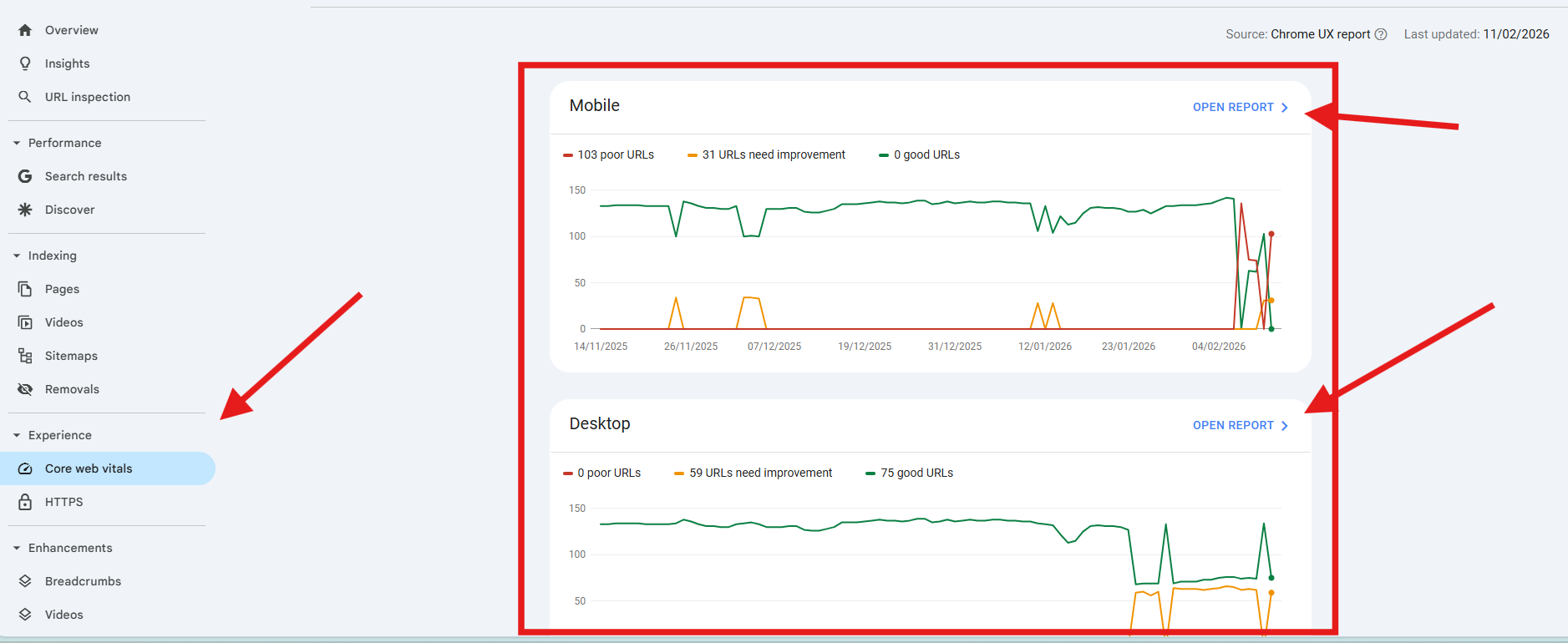Open the Mobile report link
The width and height of the screenshot is (1568, 643).
tap(1241, 107)
